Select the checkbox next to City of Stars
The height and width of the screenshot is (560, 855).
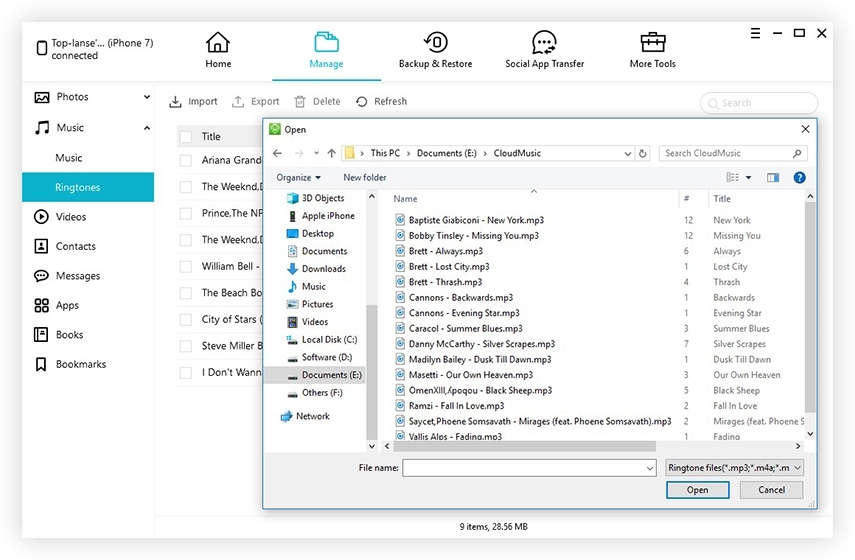click(185, 320)
